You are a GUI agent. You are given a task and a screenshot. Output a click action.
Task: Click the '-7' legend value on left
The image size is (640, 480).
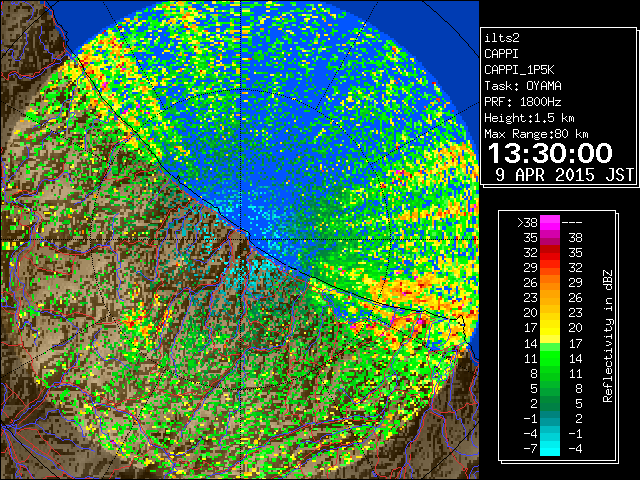pyautogui.click(x=530, y=449)
